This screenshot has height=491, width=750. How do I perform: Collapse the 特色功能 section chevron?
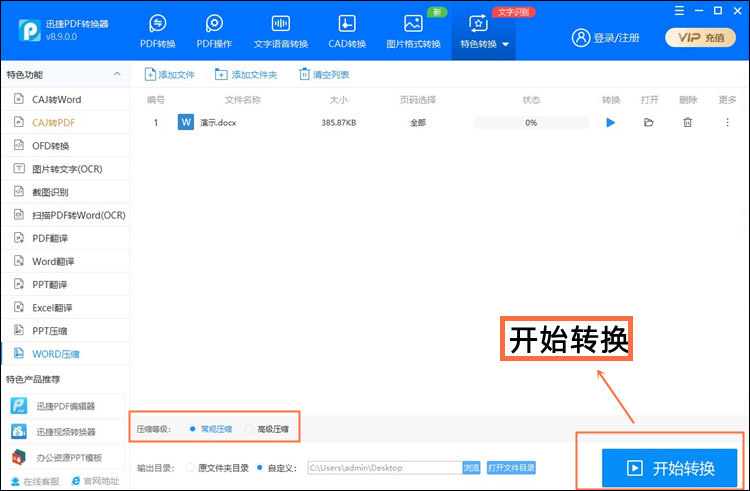click(x=117, y=74)
